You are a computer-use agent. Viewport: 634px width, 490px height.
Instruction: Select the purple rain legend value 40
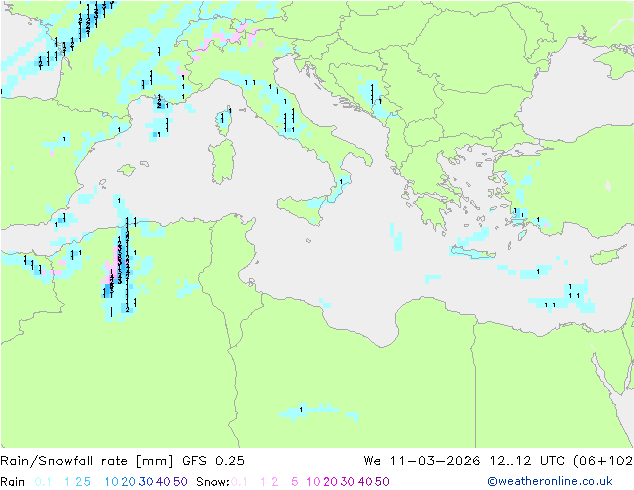point(163,482)
